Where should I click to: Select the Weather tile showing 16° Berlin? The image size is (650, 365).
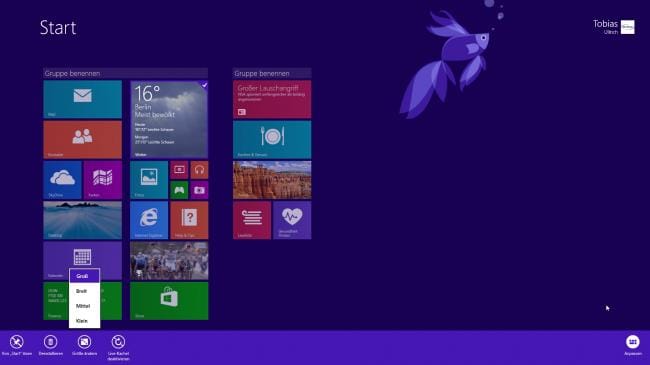(169, 119)
